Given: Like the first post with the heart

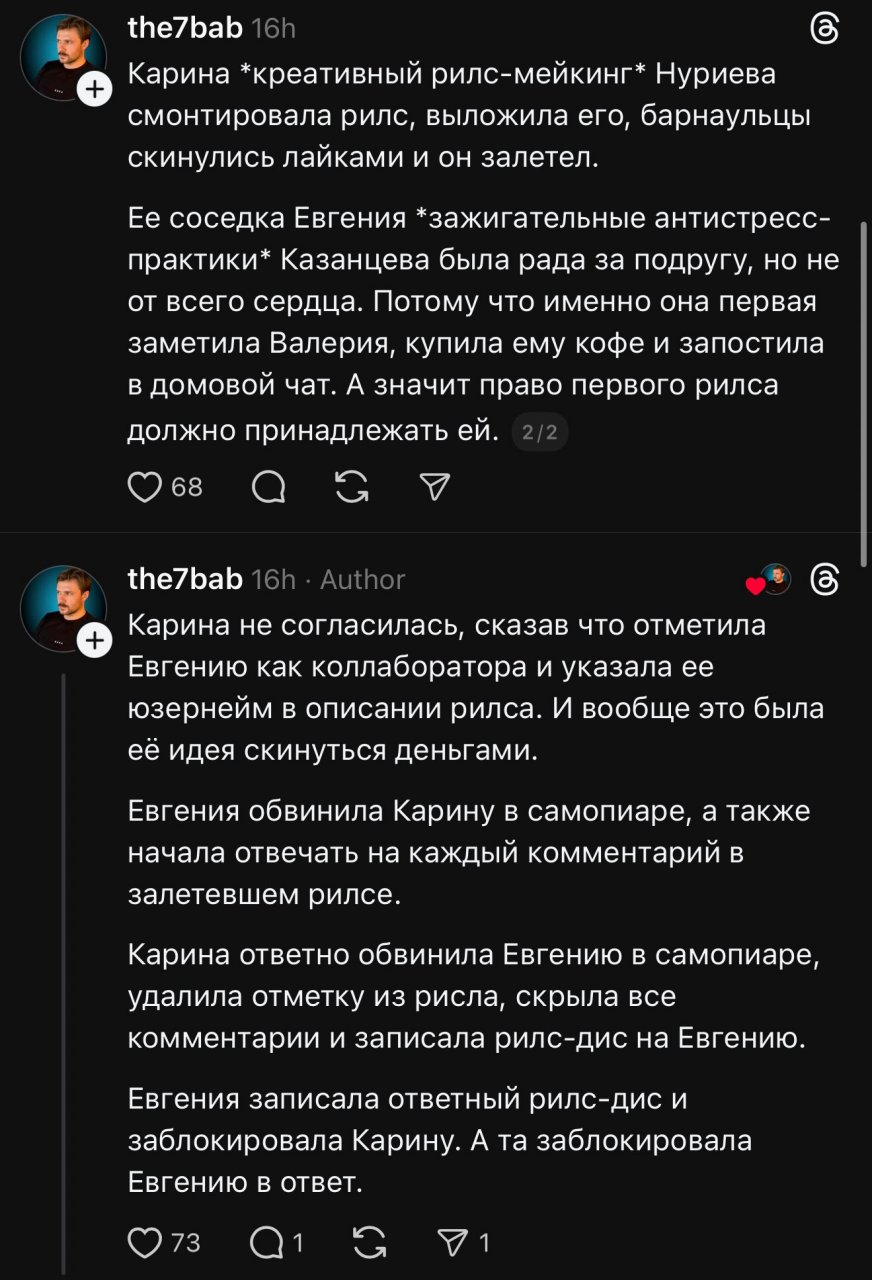Looking at the screenshot, I should pos(146,487).
